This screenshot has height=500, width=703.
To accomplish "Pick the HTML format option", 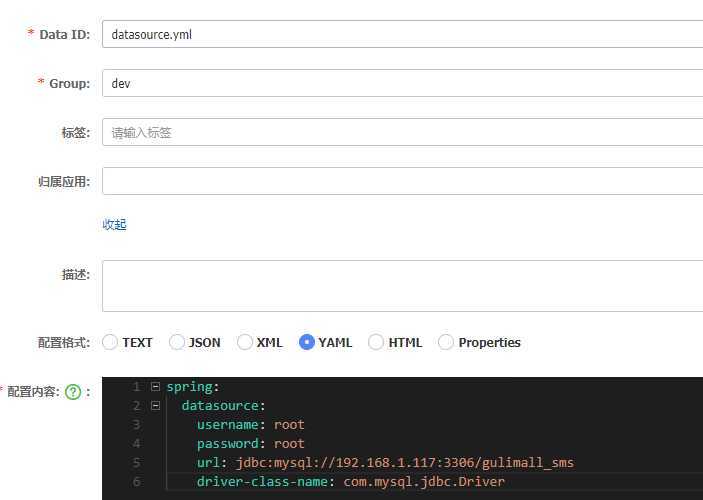I will point(376,342).
